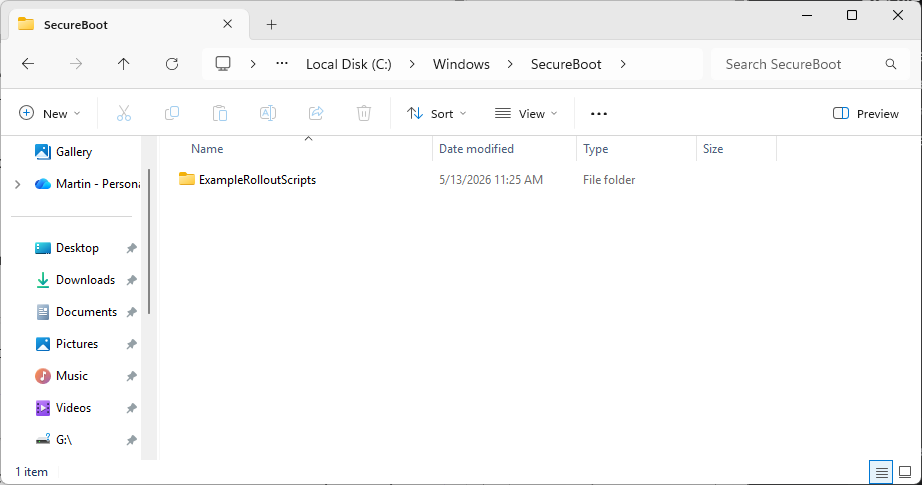Expand chevron after Windows breadcrumb
This screenshot has width=922, height=485.
tap(510, 64)
